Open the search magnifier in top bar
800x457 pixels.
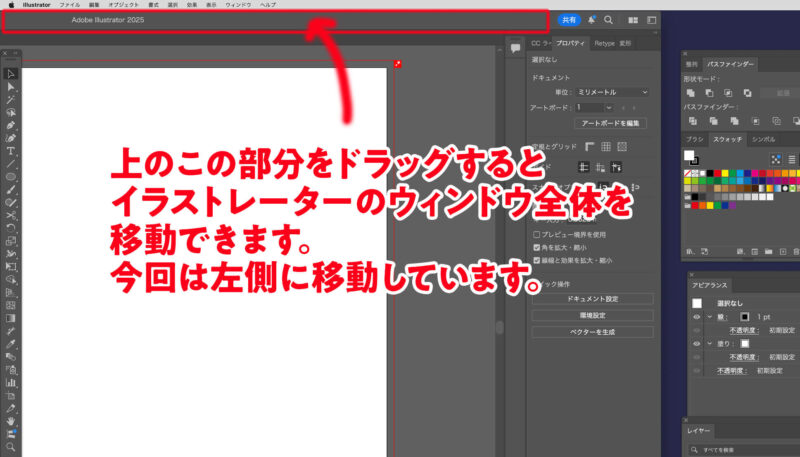pyautogui.click(x=608, y=20)
